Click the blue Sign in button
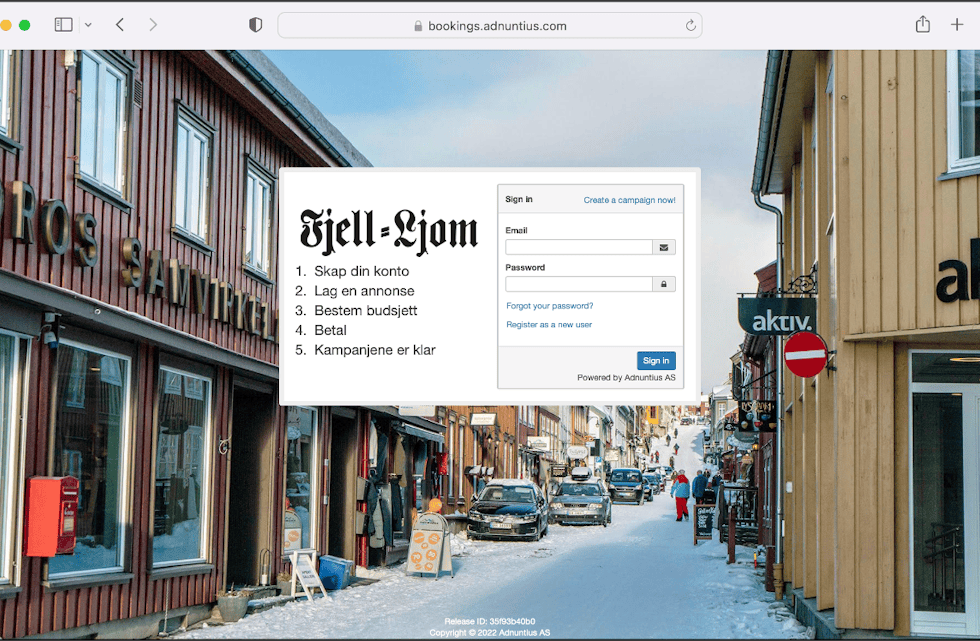 pos(656,360)
